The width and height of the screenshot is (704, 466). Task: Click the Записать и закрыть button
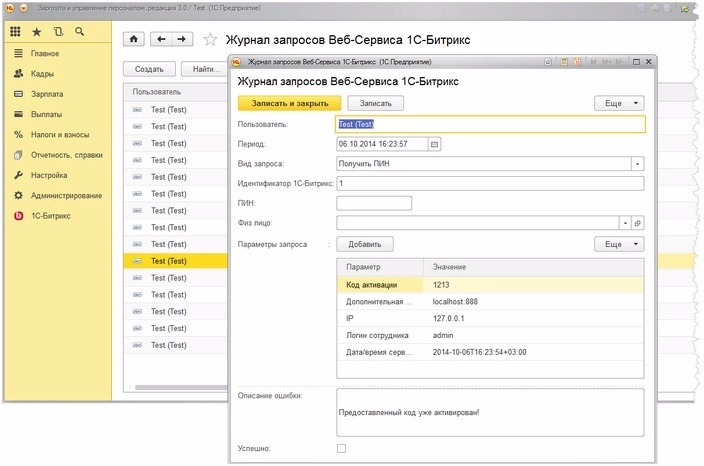(x=290, y=103)
